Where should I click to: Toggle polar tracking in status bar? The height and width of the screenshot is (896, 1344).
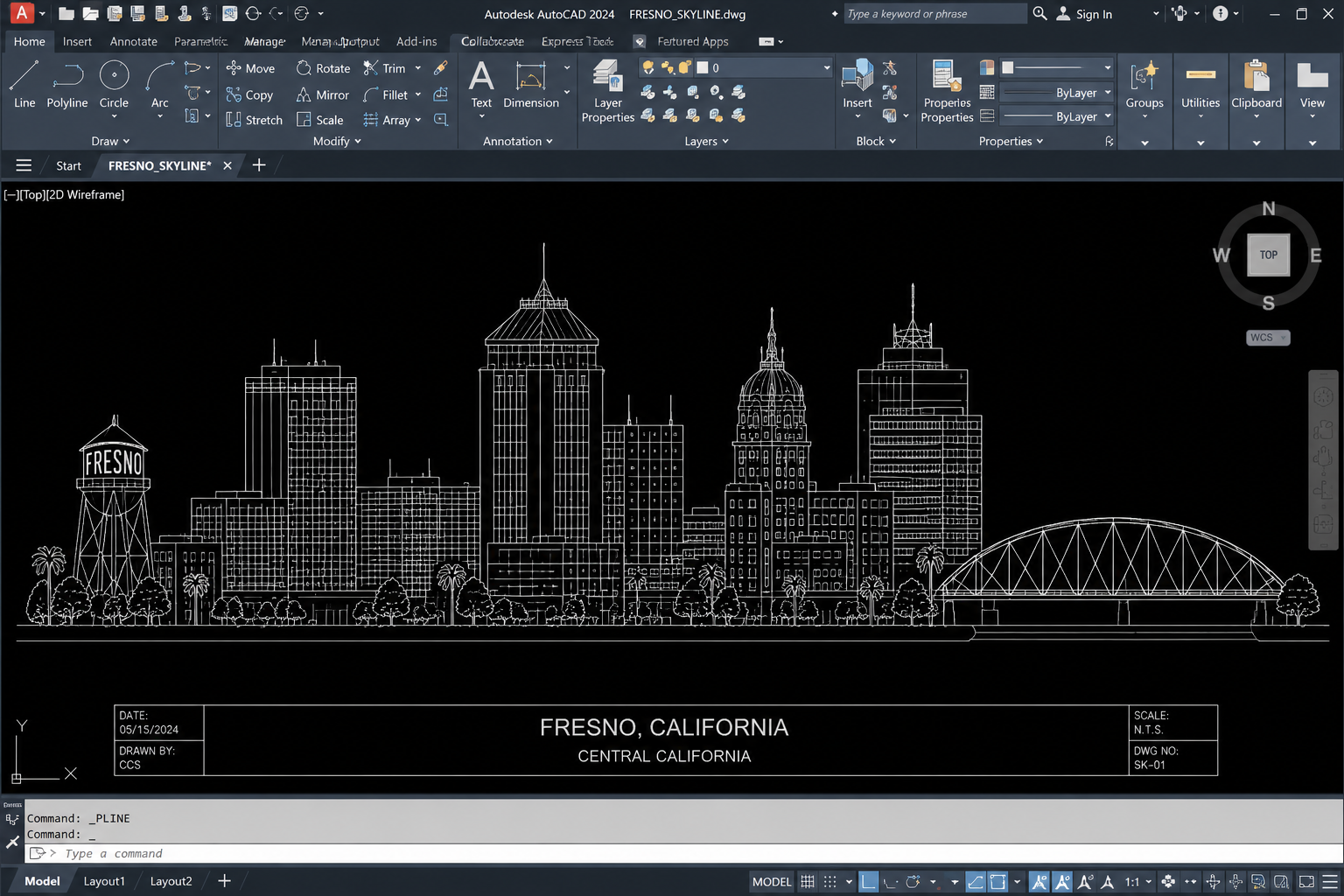[913, 881]
